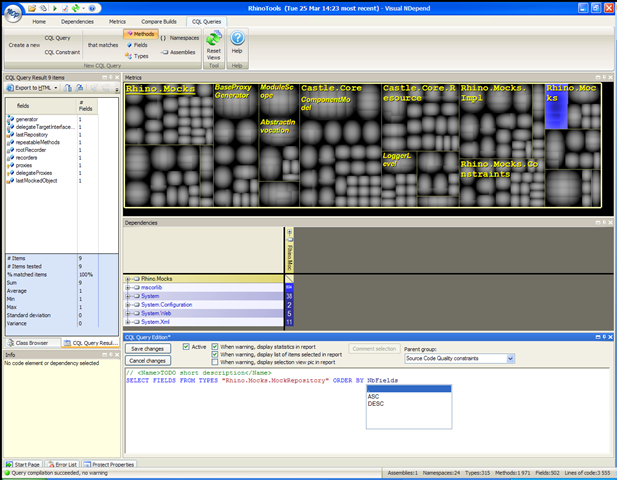Select the Assemblies code element option

(179, 52)
